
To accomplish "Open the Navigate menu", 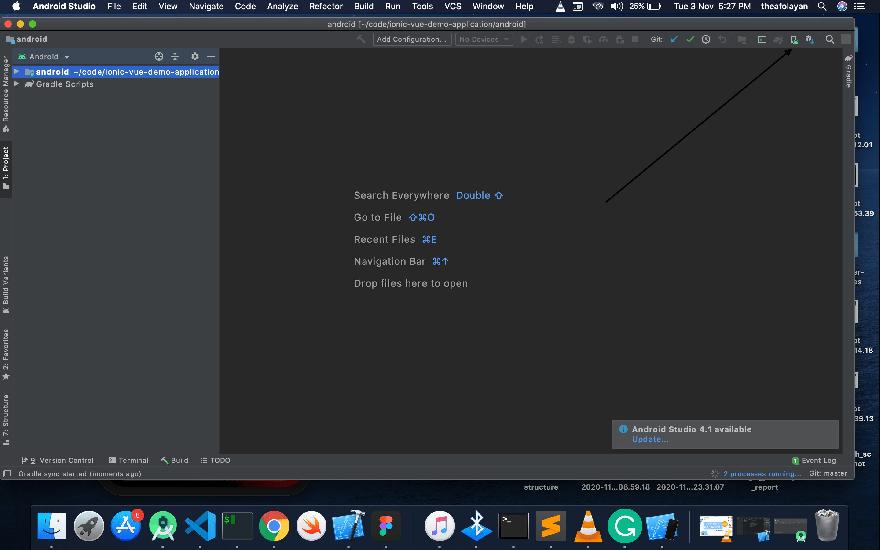I will point(206,6).
